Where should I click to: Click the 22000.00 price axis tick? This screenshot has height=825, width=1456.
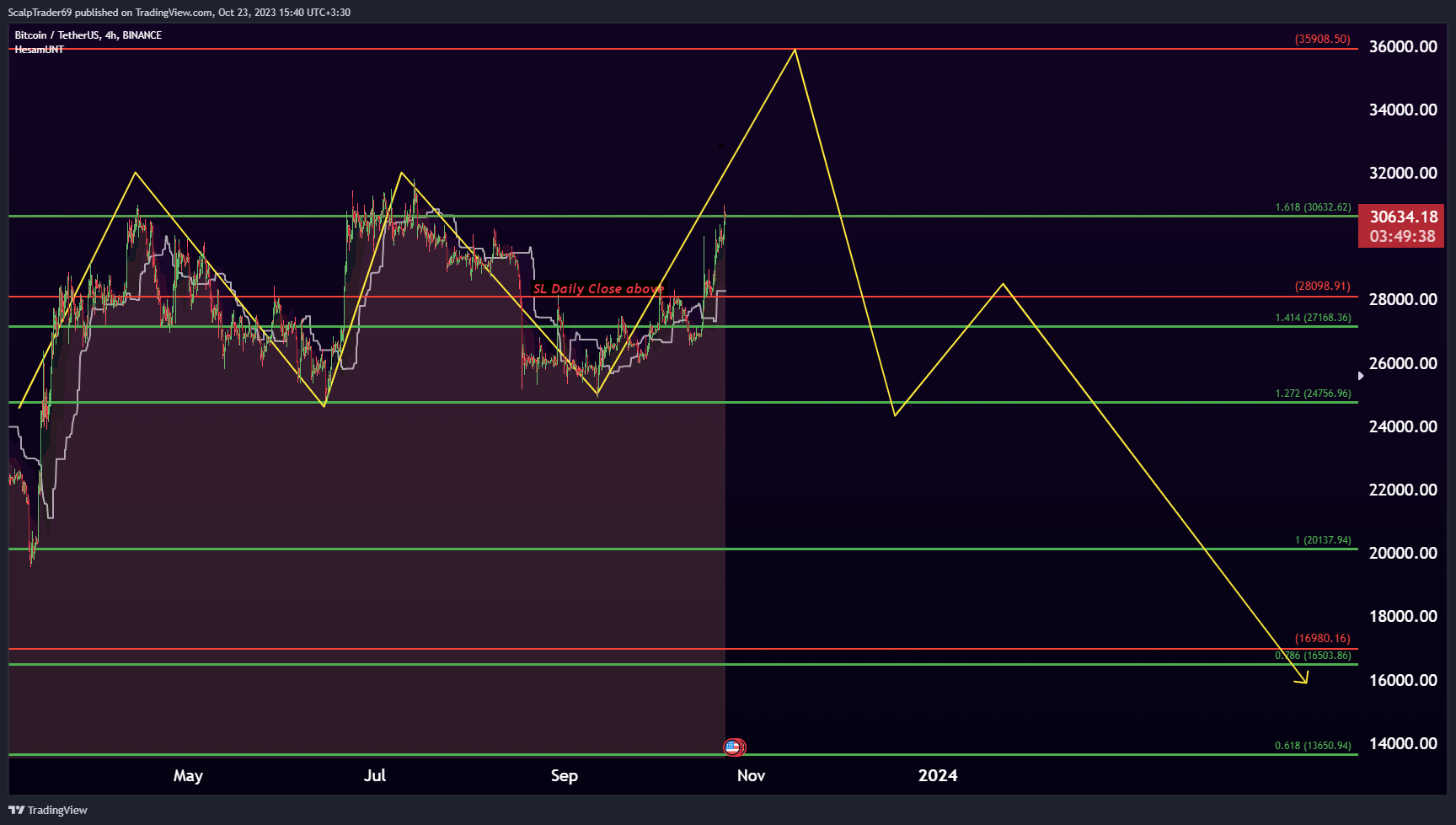pos(1403,490)
